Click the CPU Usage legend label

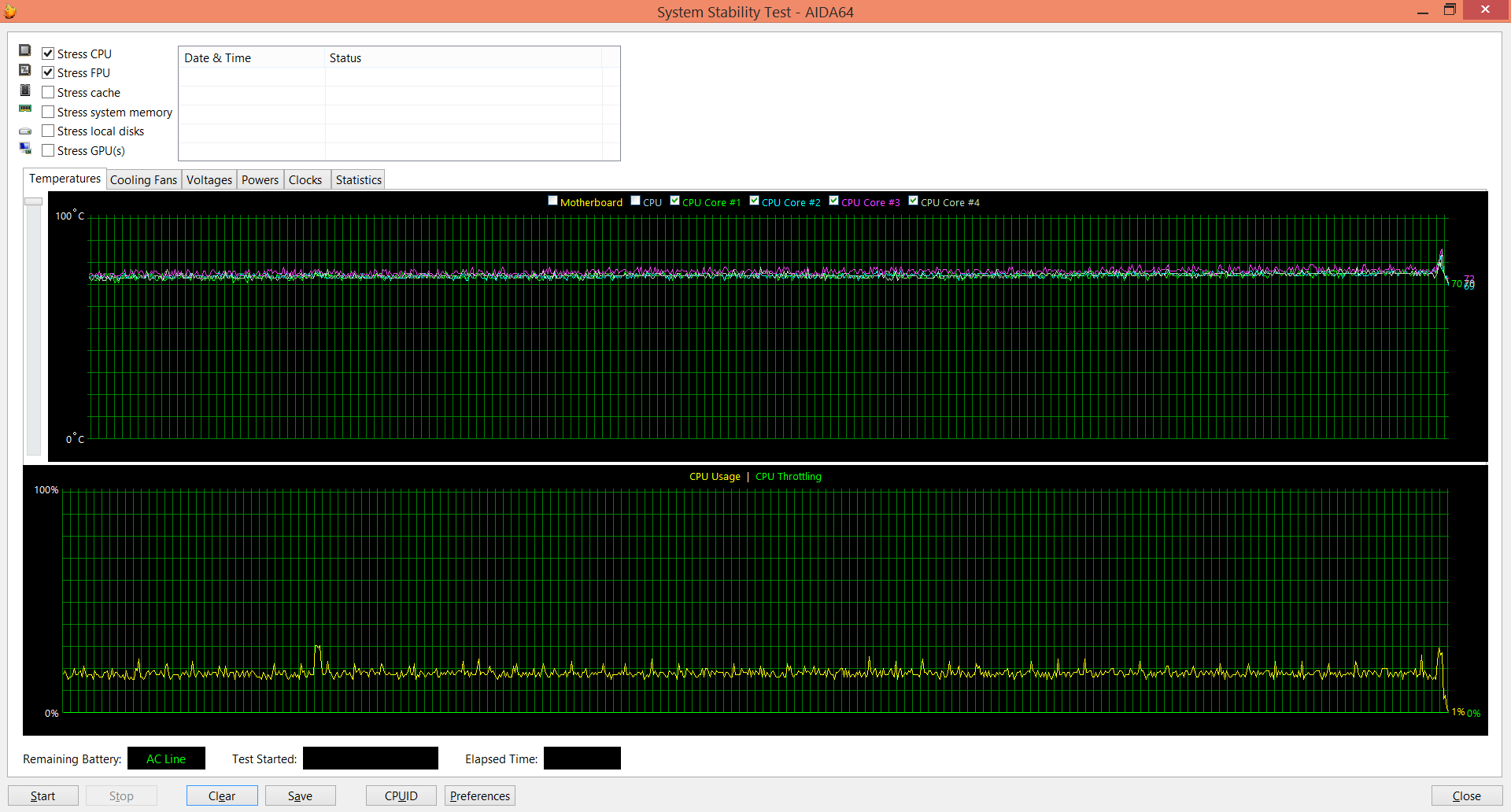pyautogui.click(x=715, y=476)
